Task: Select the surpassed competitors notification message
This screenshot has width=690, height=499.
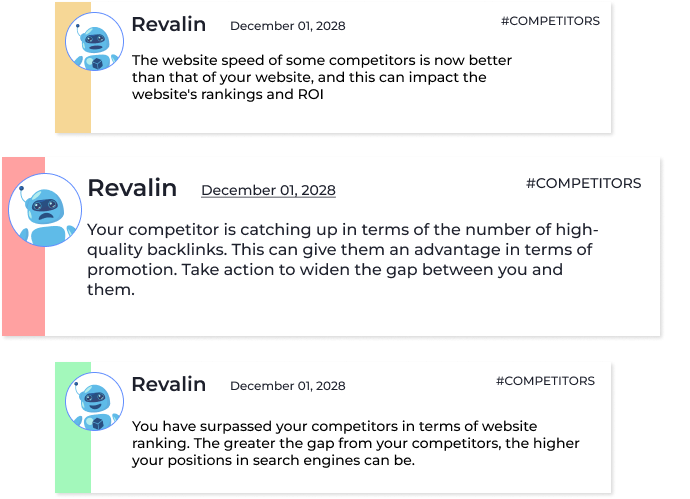Action: [356, 443]
